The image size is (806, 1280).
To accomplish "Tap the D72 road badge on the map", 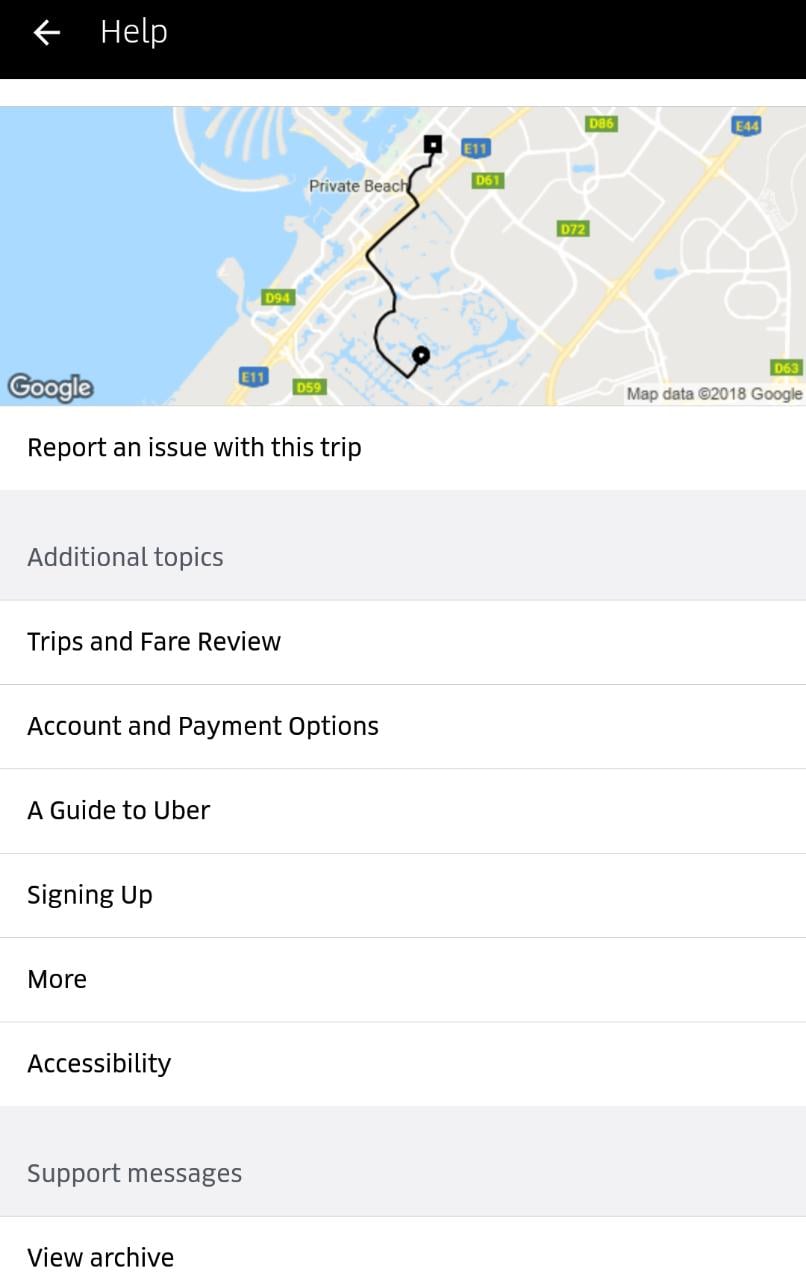I will 573,229.
